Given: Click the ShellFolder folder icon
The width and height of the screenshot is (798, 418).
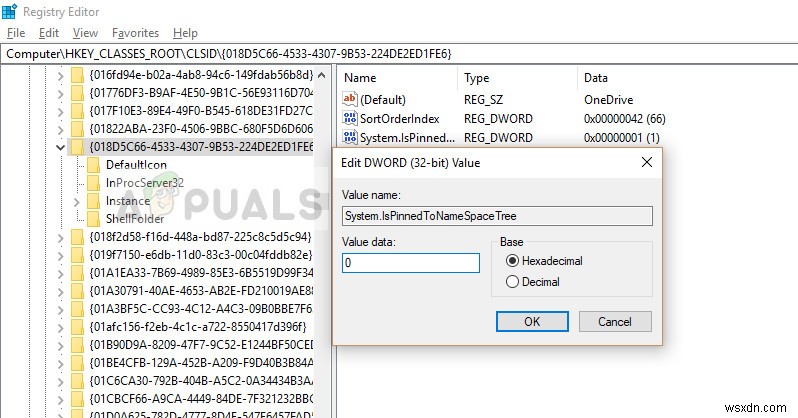Looking at the screenshot, I should pos(94,219).
